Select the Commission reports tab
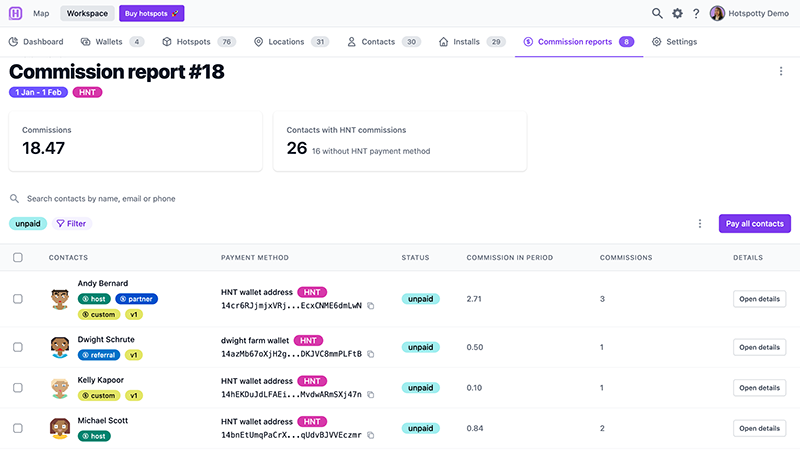Viewport: 800px width, 456px height. [x=579, y=42]
